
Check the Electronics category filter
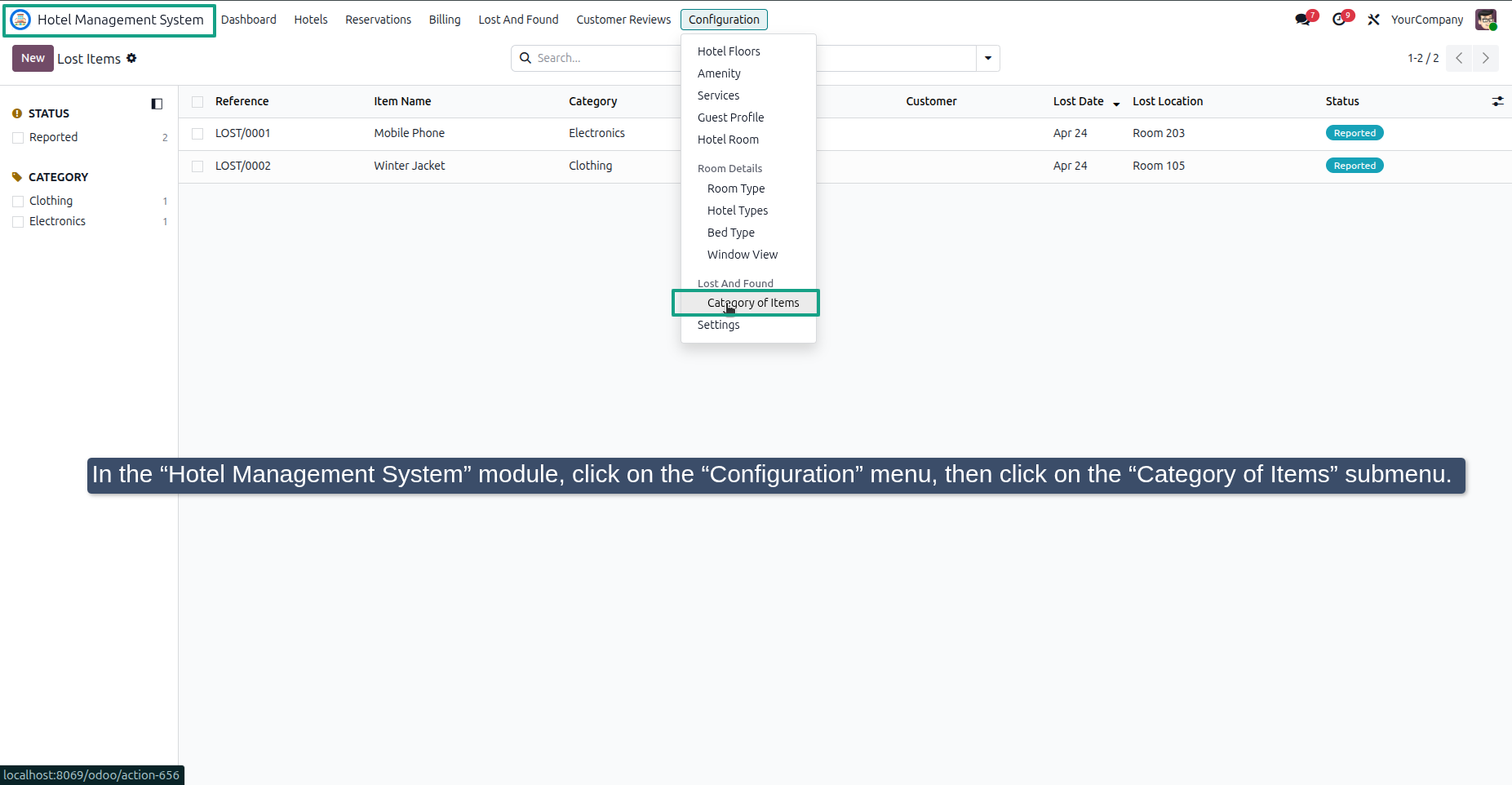point(18,222)
